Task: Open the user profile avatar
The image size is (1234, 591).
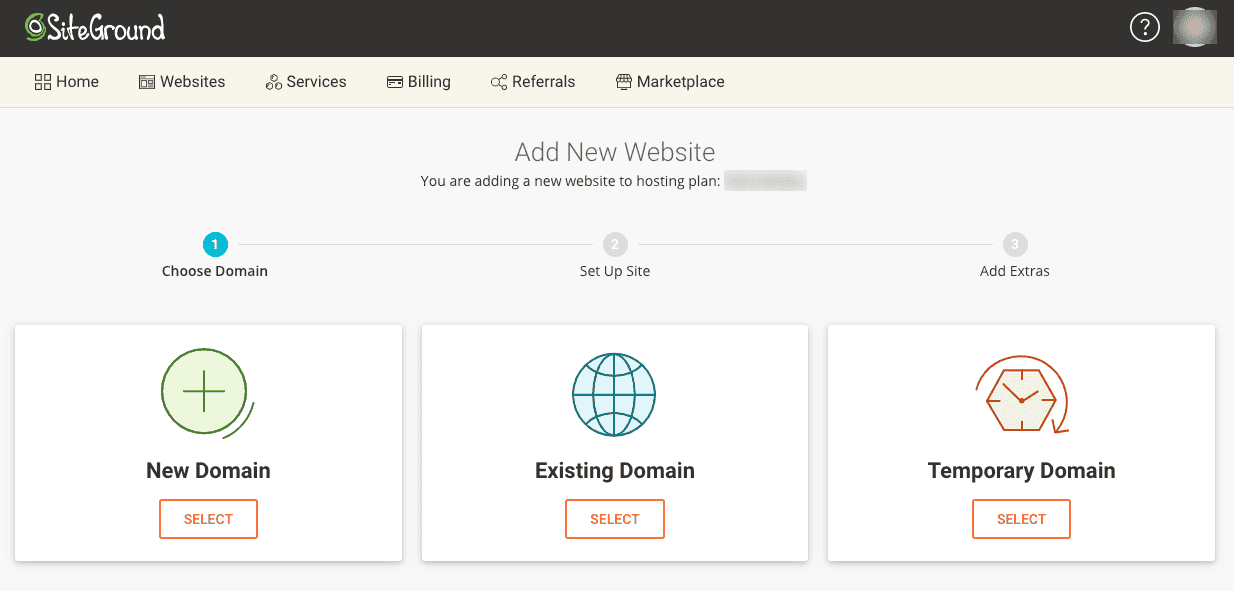Action: pyautogui.click(x=1194, y=27)
